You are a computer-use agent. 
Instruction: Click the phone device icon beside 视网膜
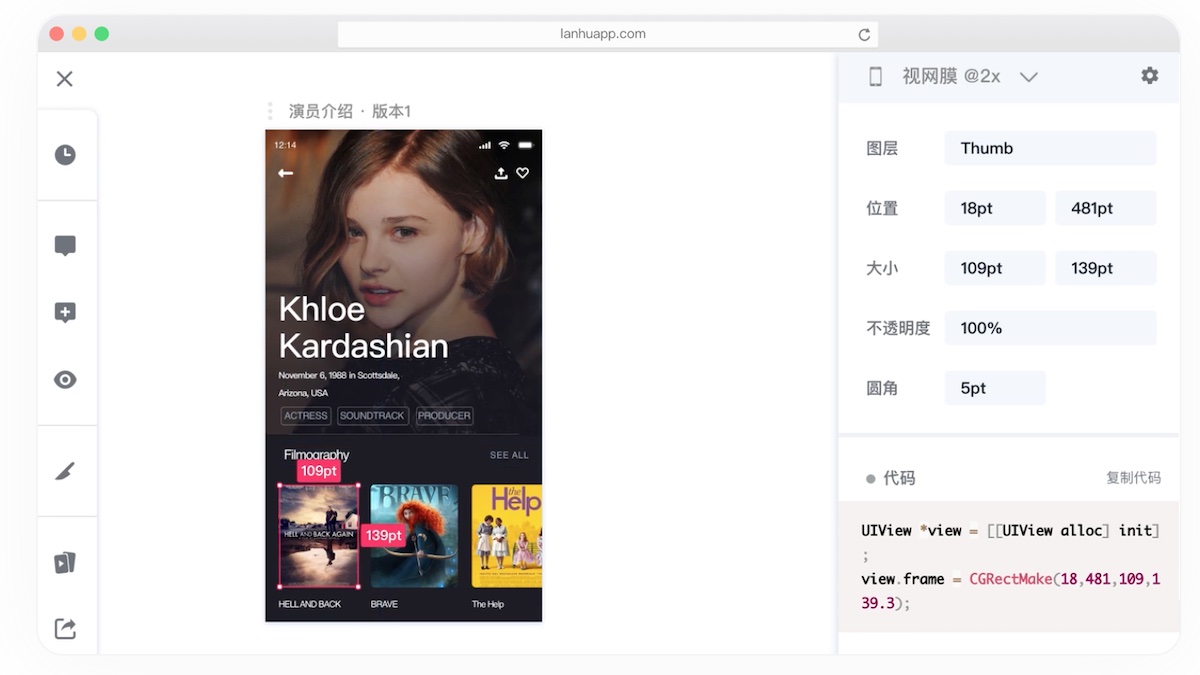coord(875,76)
